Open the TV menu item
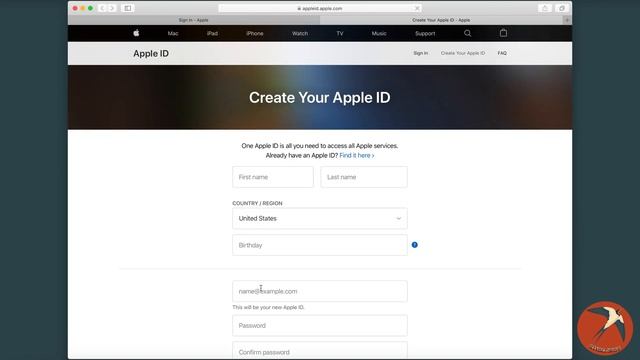Viewport: 640px width, 360px height. (340, 33)
